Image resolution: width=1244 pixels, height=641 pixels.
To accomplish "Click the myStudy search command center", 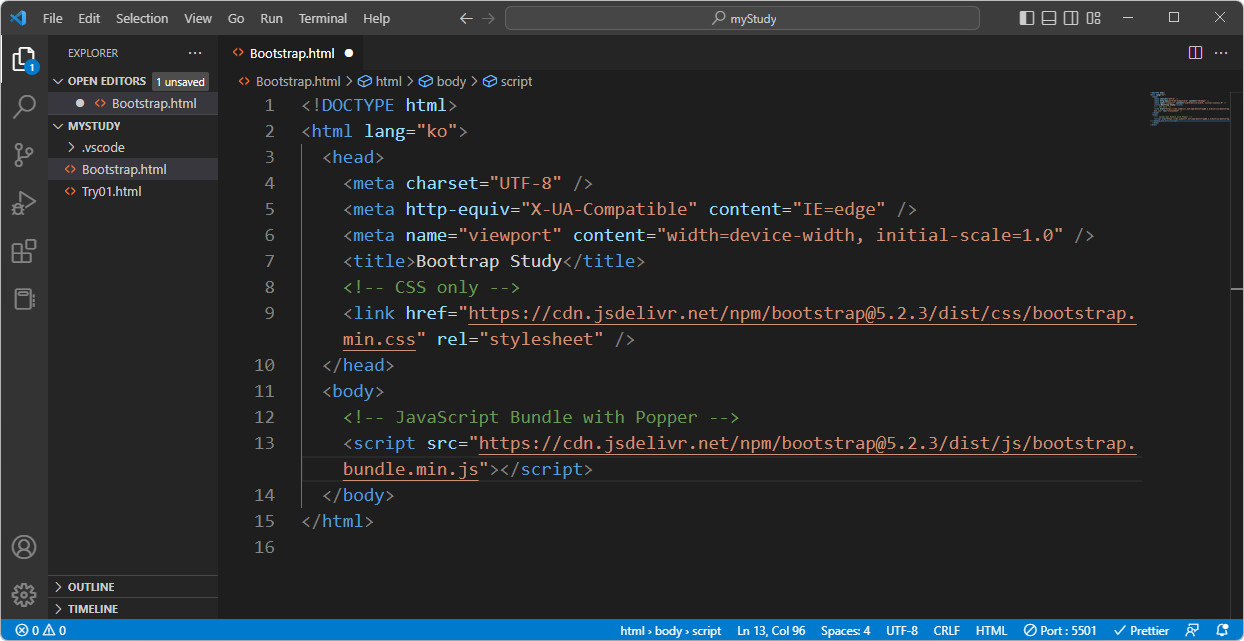I will point(742,18).
